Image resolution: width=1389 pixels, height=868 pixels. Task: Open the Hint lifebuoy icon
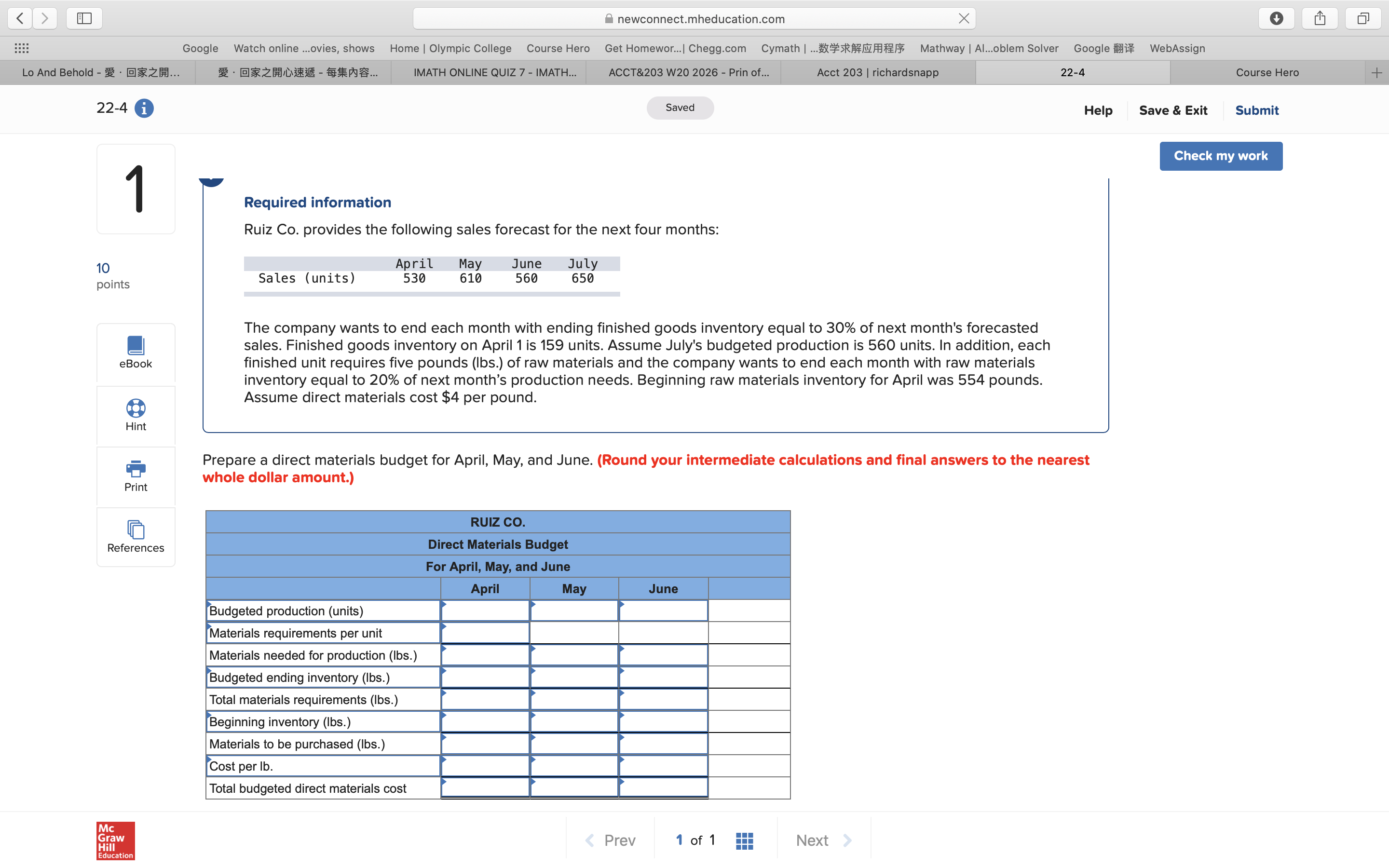[x=136, y=408]
